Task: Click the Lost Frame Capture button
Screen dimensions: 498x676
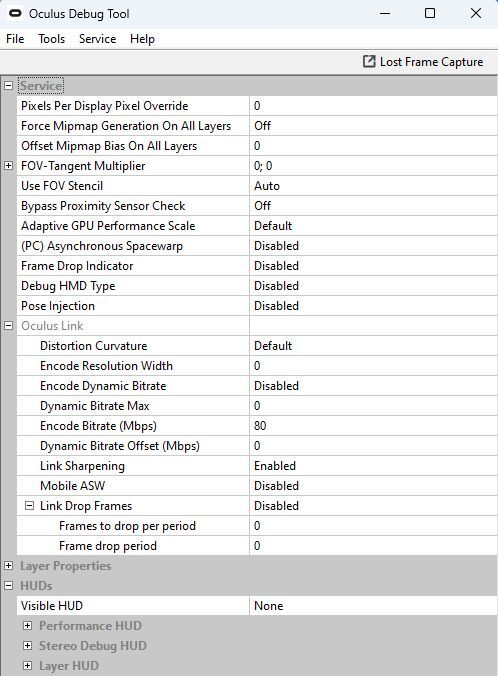Action: [x=423, y=62]
